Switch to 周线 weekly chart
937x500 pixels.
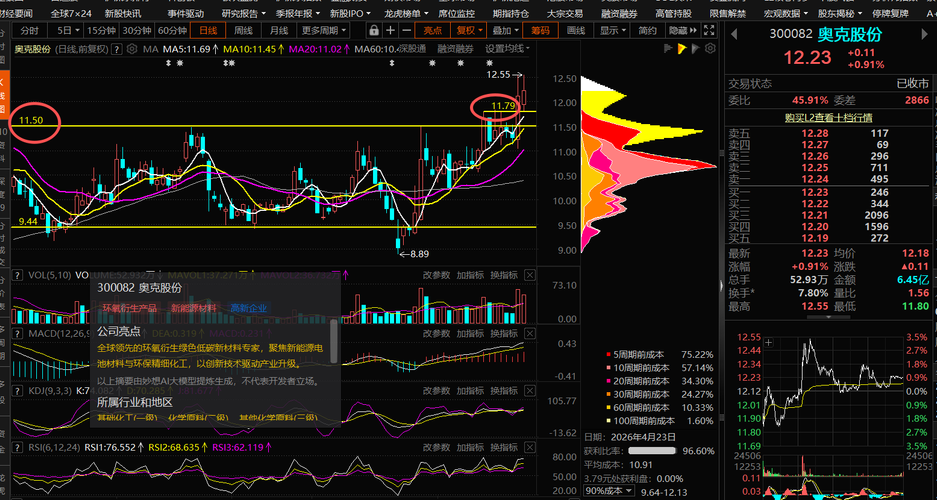[x=243, y=30]
